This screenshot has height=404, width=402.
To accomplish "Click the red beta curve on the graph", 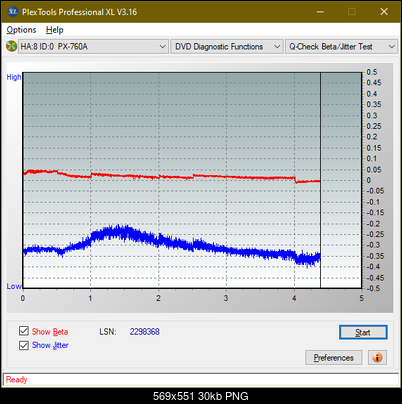I will (x=173, y=177).
